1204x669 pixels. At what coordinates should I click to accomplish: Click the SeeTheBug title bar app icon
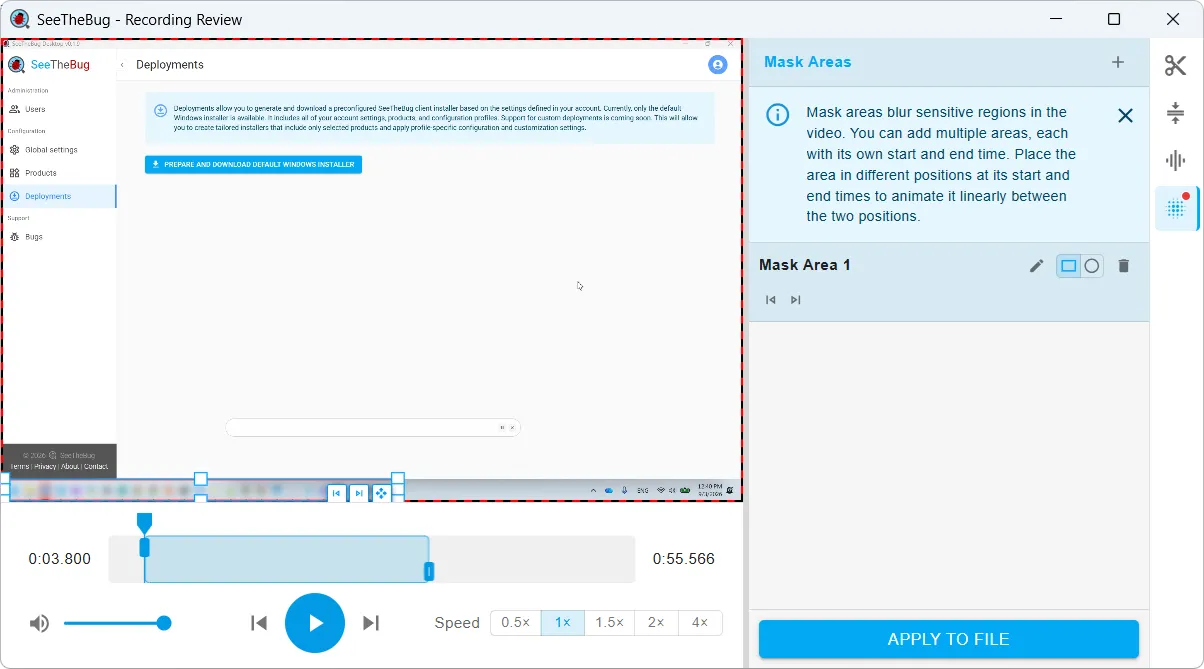(20, 19)
